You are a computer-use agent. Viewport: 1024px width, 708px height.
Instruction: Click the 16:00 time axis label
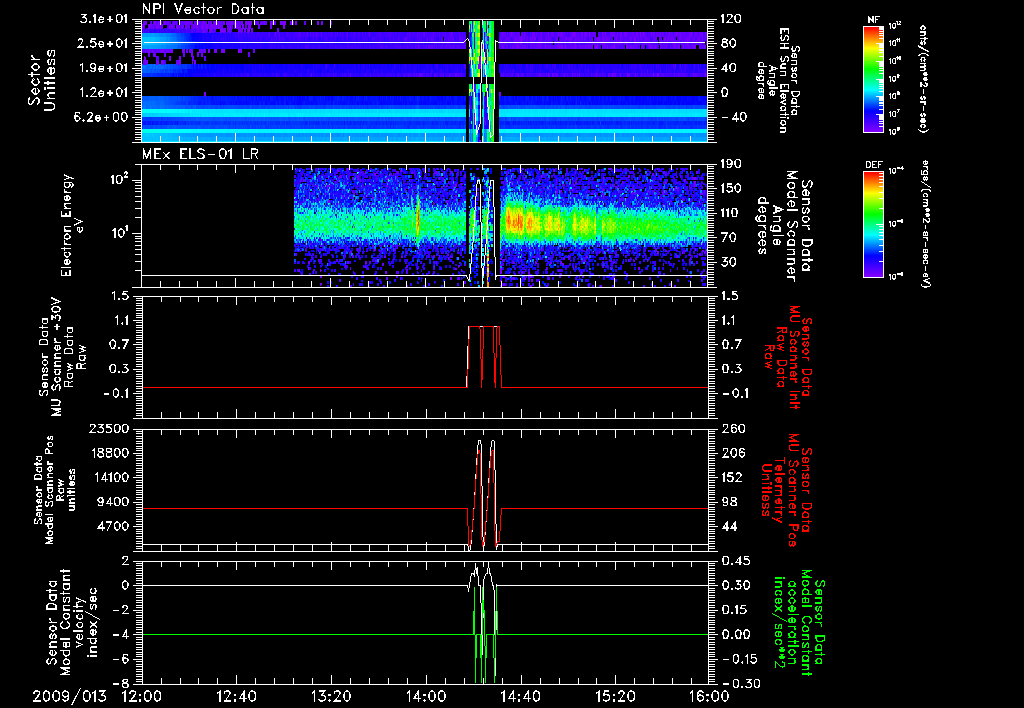(x=709, y=696)
